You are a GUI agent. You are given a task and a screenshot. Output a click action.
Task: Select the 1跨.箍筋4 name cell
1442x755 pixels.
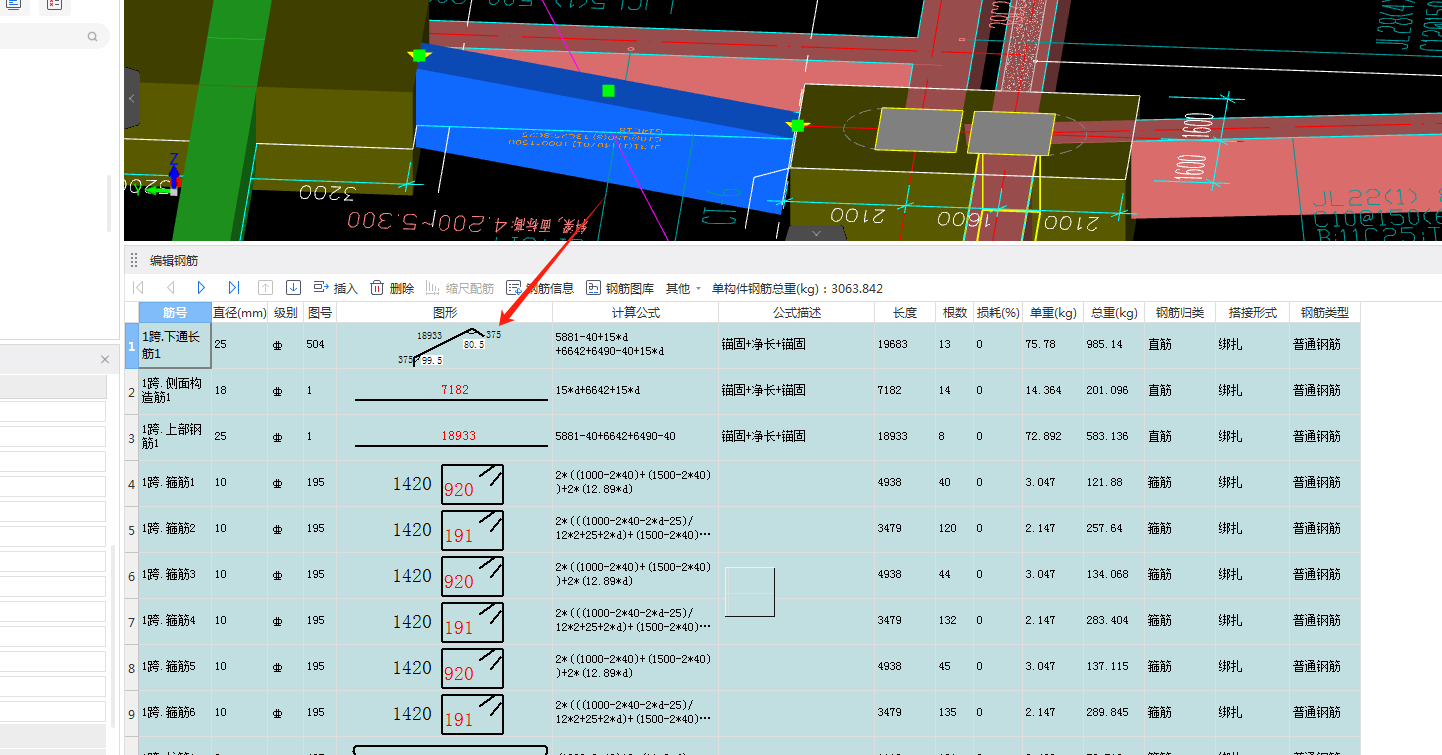coord(175,622)
